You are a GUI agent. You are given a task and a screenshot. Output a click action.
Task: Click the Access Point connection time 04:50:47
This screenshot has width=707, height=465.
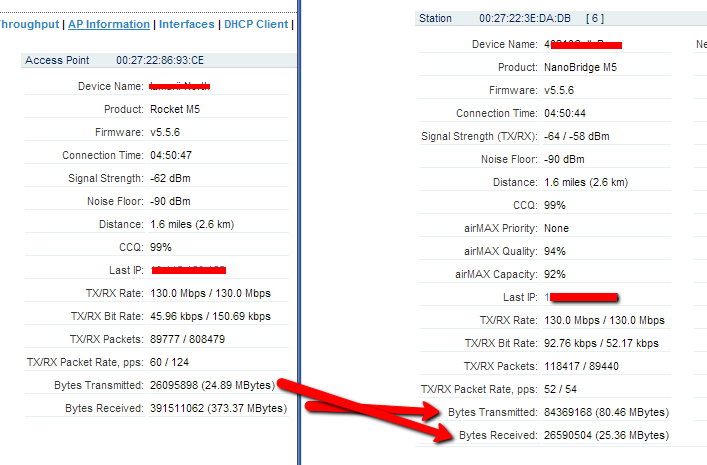171,155
